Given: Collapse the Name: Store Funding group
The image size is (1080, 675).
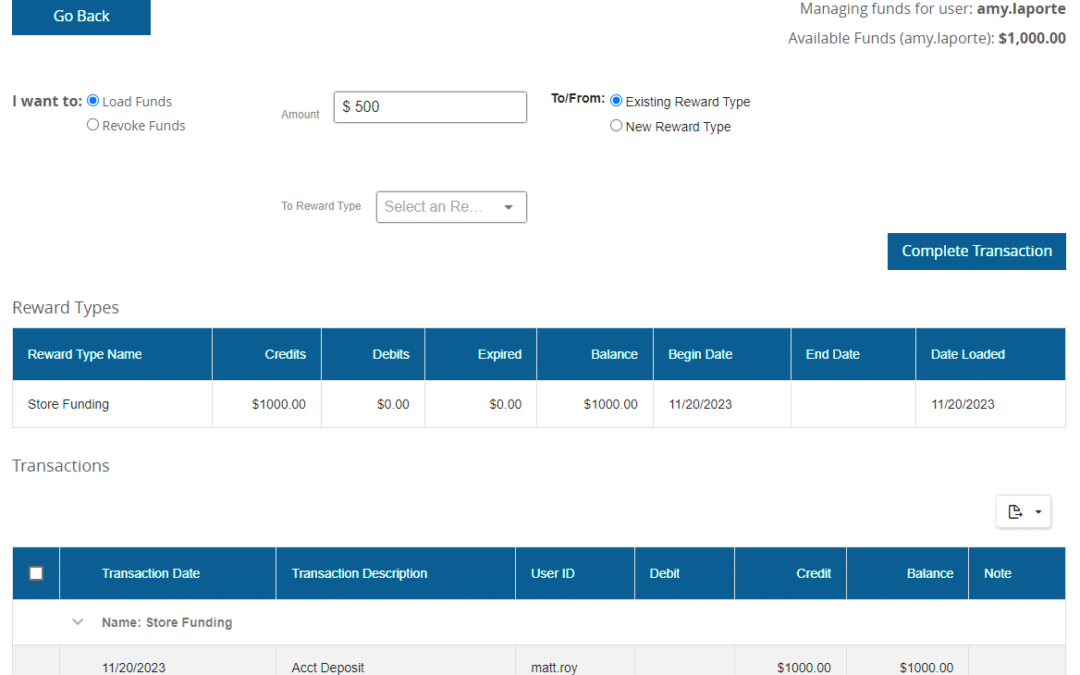Looking at the screenshot, I should (x=78, y=622).
